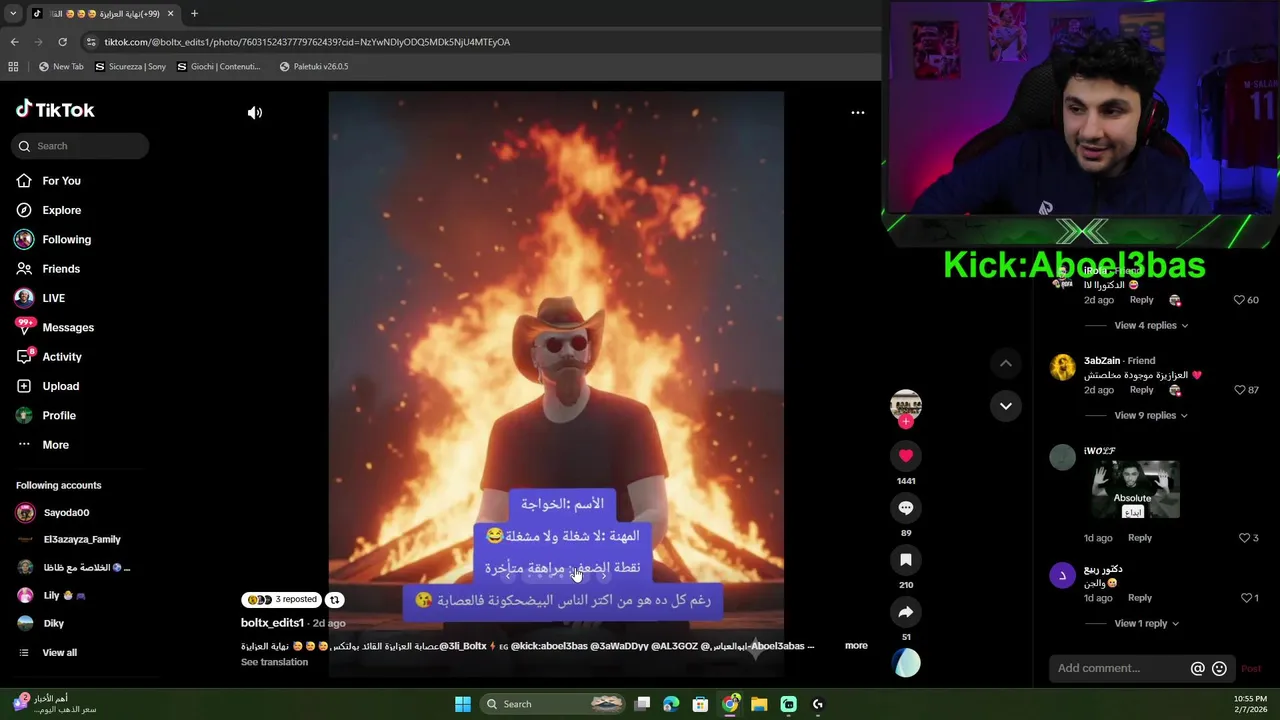Screen dimensions: 1280x720
Task: Go to next photo slide arrow
Action: [x=603, y=575]
